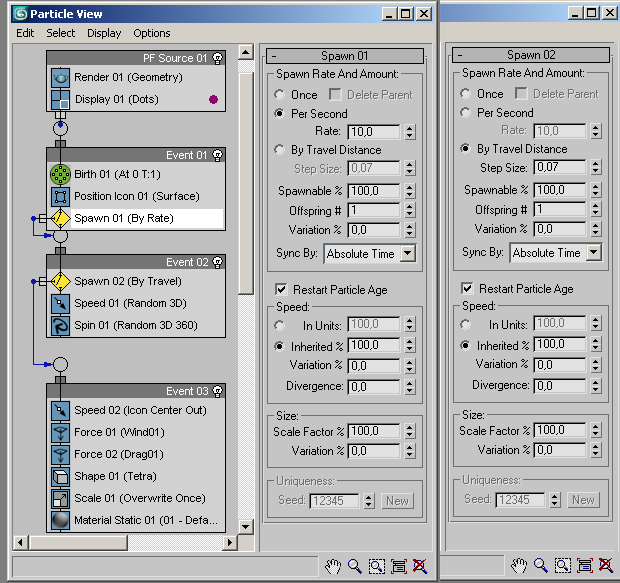Viewport: 620px width, 583px height.
Task: Click the Birth 01 operator icon
Action: [59, 174]
